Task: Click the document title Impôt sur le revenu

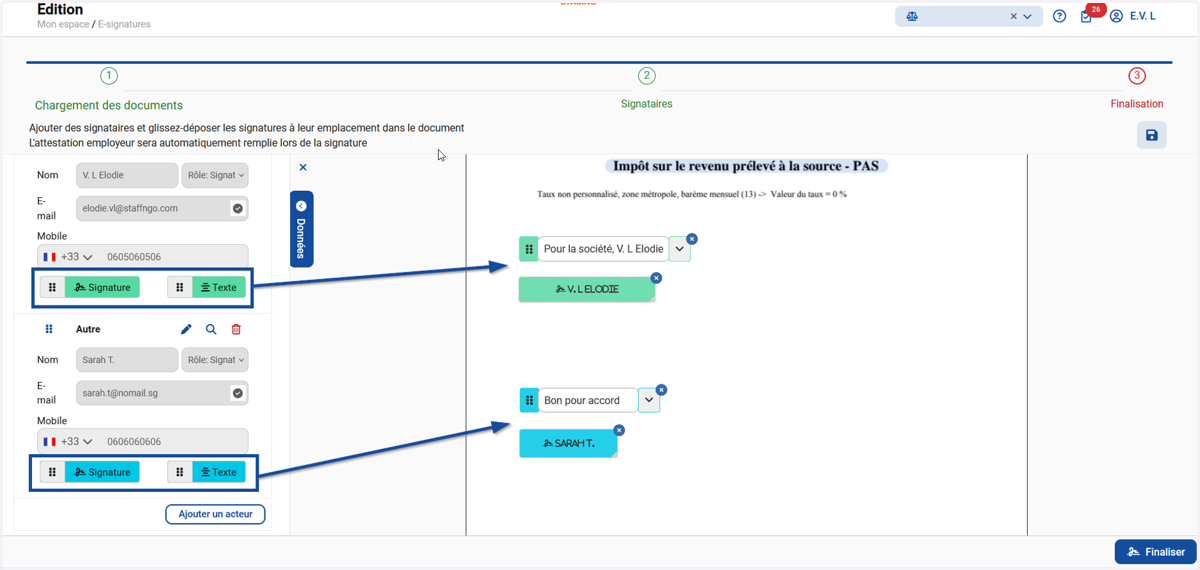Action: 746,166
